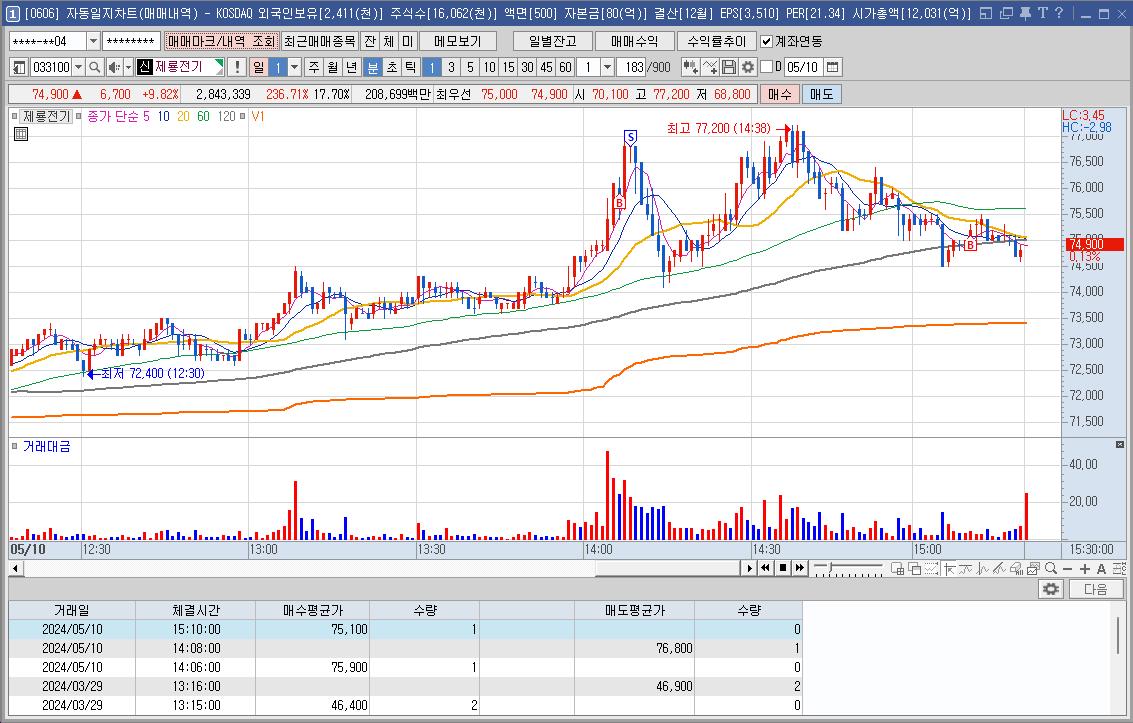Toggle the 분 minute period button
Viewport: 1133px width, 723px height.
372,67
